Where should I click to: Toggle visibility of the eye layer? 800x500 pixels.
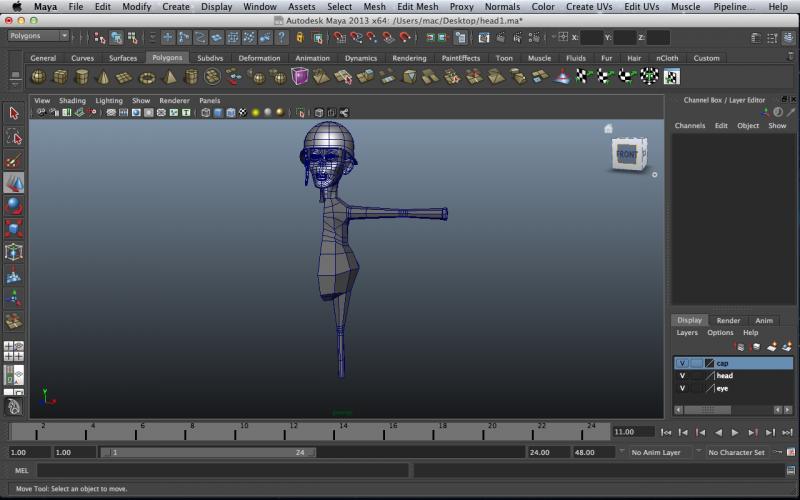pyautogui.click(x=682, y=388)
